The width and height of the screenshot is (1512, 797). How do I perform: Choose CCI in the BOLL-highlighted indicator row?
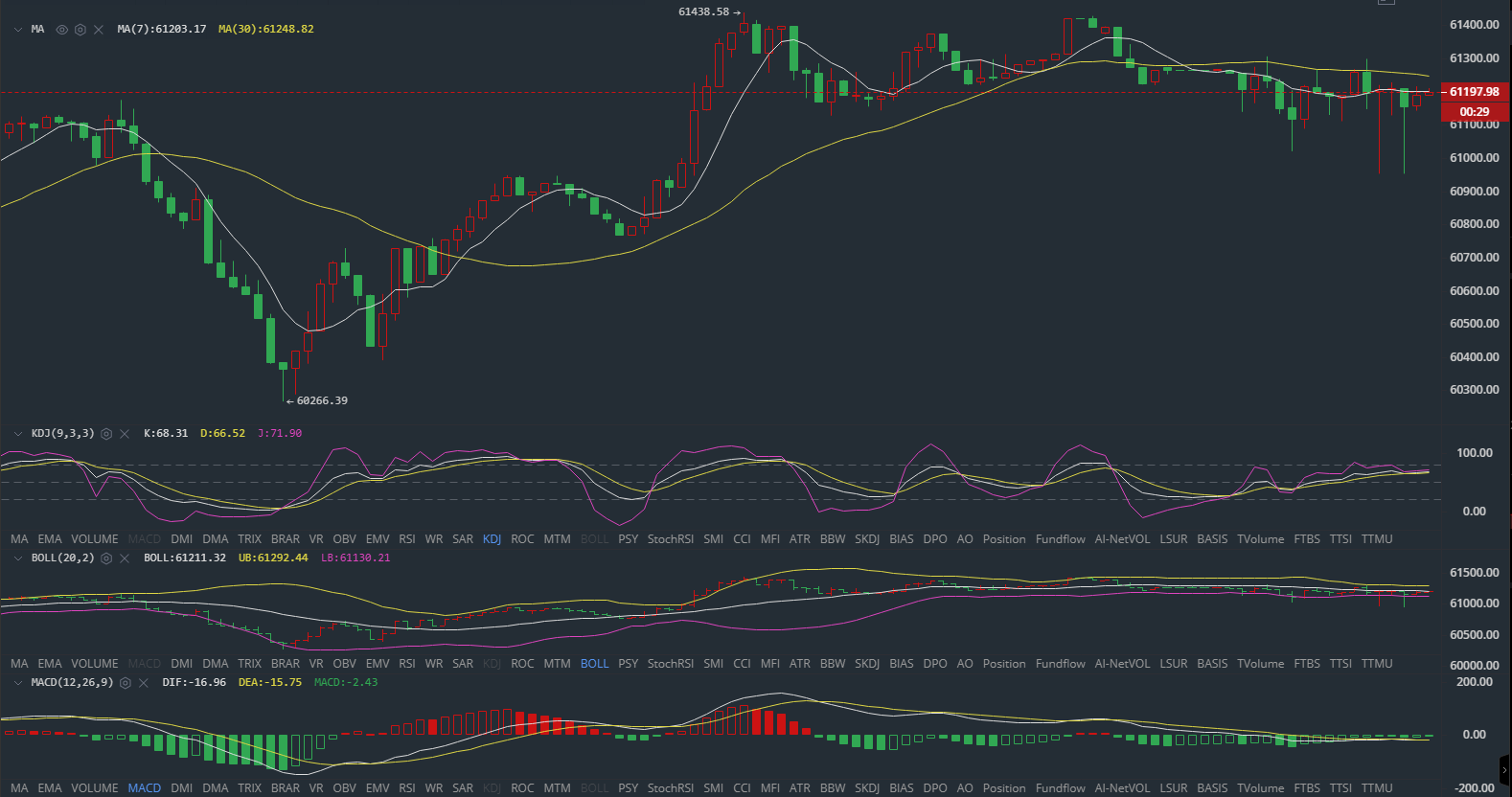click(742, 664)
